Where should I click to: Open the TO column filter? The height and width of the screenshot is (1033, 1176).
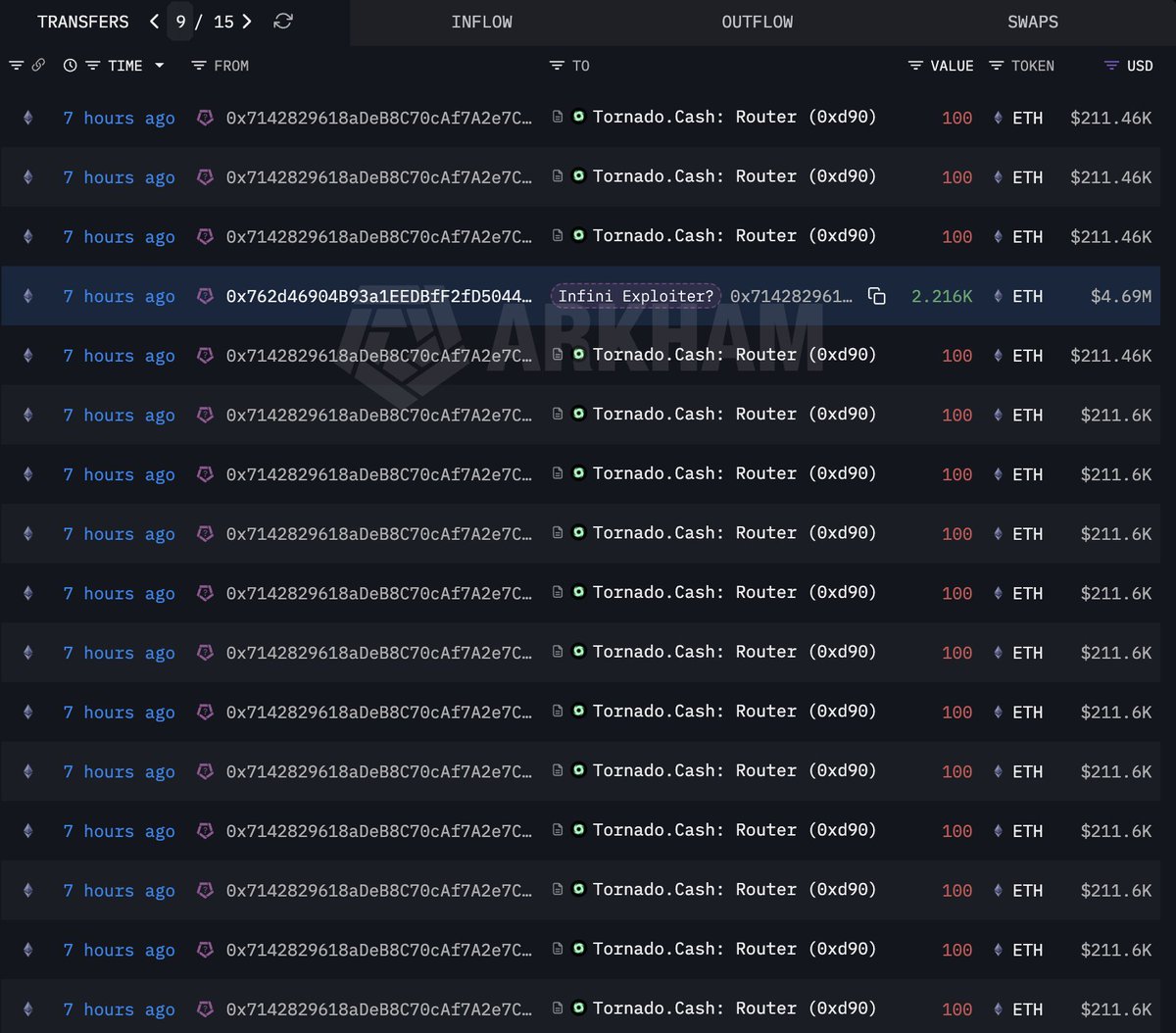pyautogui.click(x=556, y=66)
